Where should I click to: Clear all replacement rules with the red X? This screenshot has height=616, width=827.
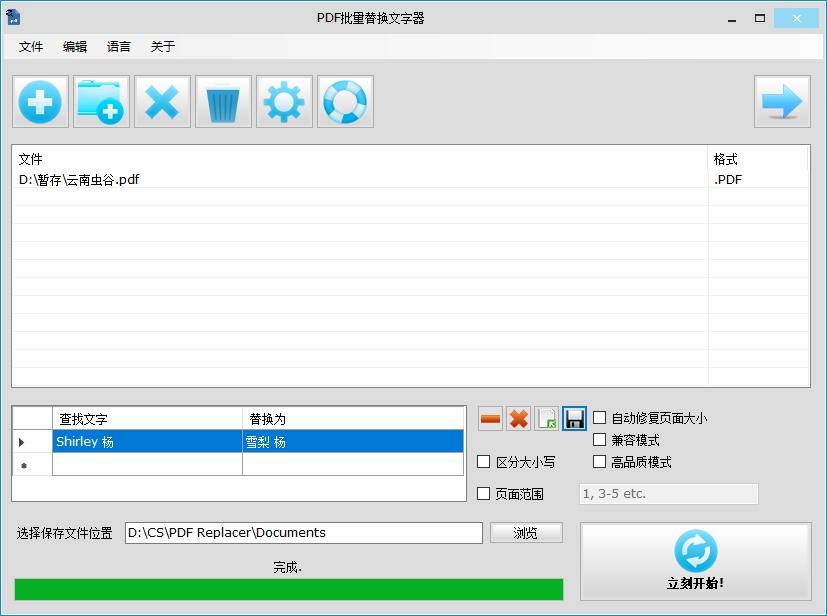(x=518, y=419)
